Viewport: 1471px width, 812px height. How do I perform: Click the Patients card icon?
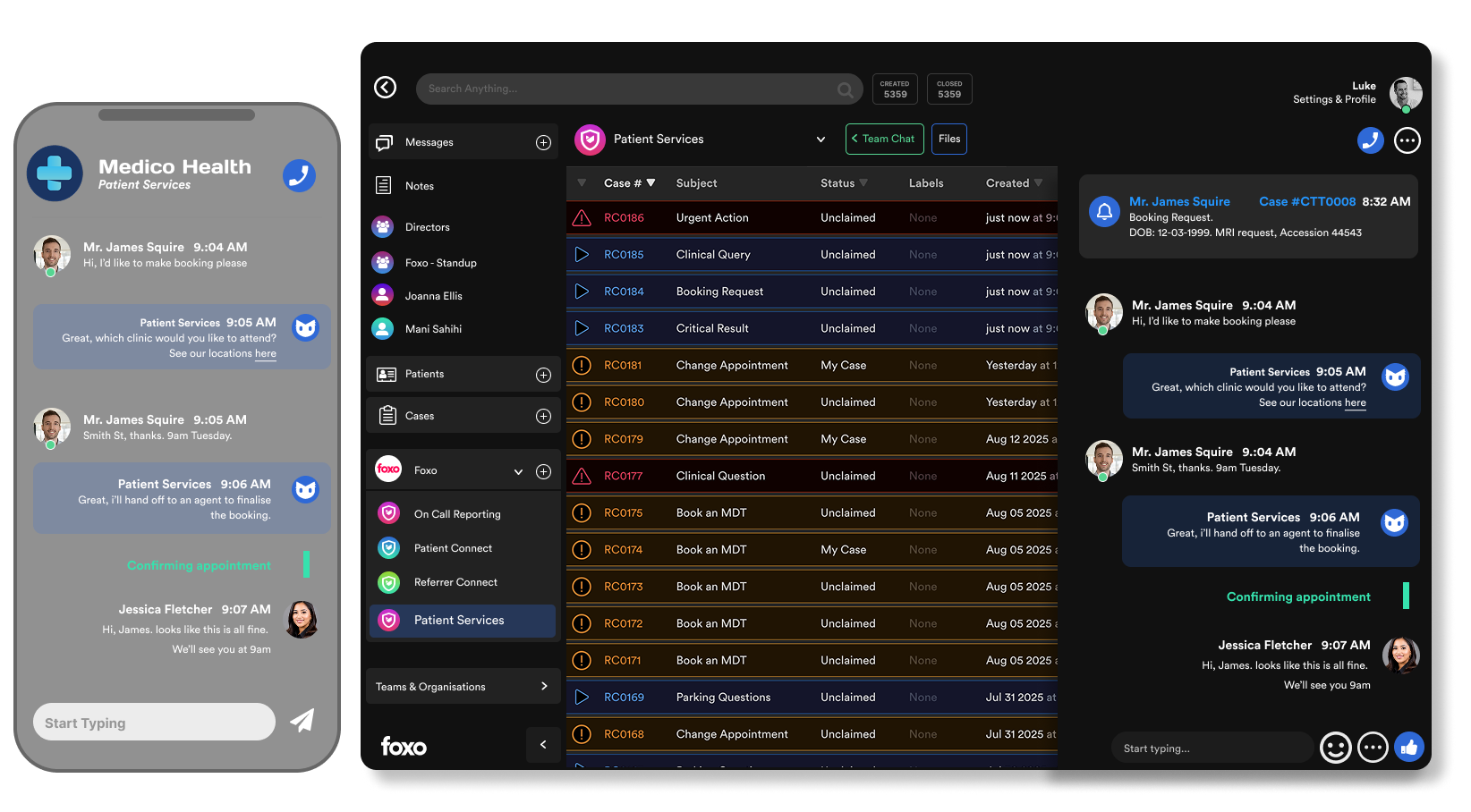pos(387,375)
